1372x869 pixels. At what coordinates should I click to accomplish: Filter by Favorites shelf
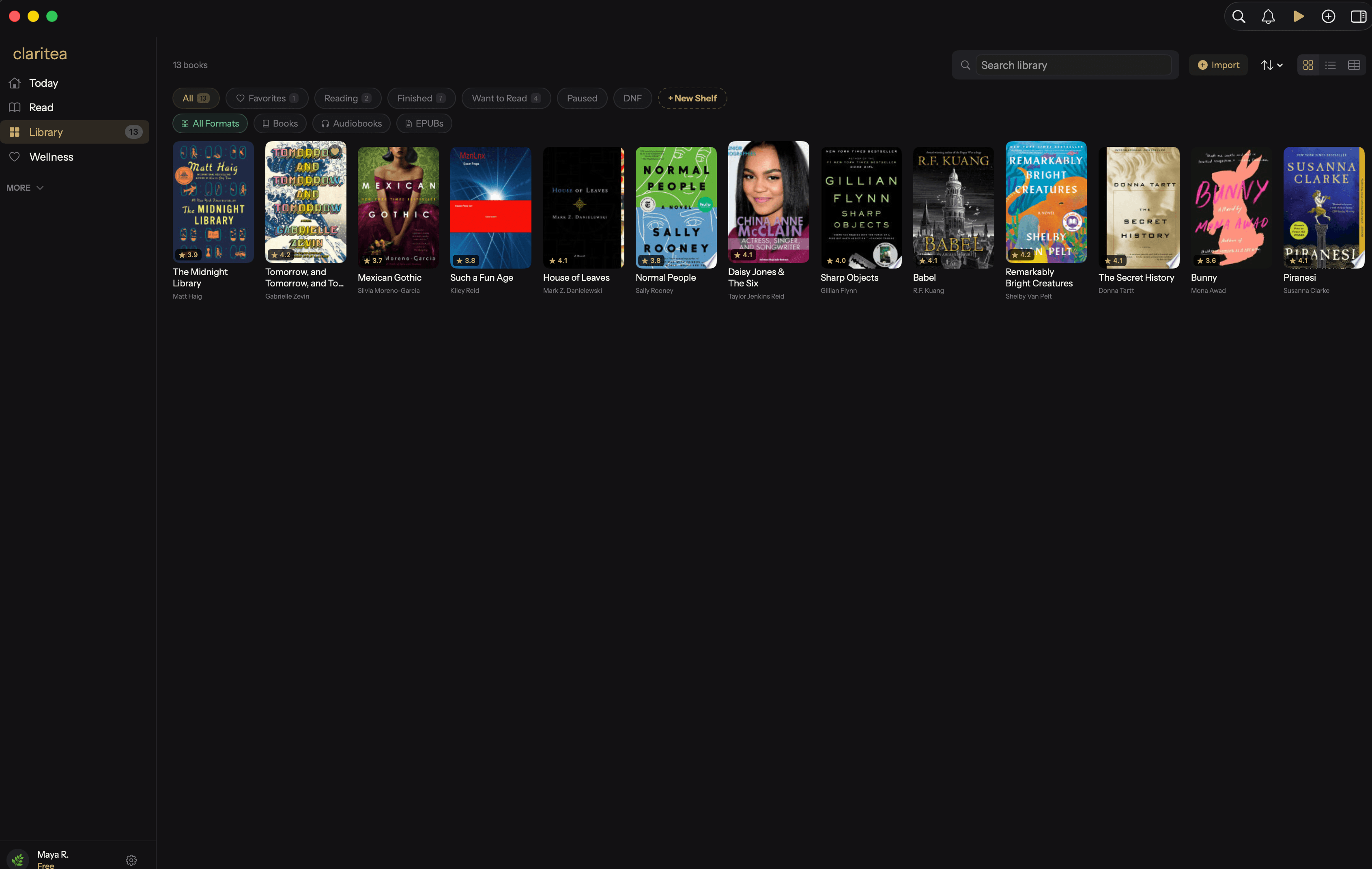point(267,99)
